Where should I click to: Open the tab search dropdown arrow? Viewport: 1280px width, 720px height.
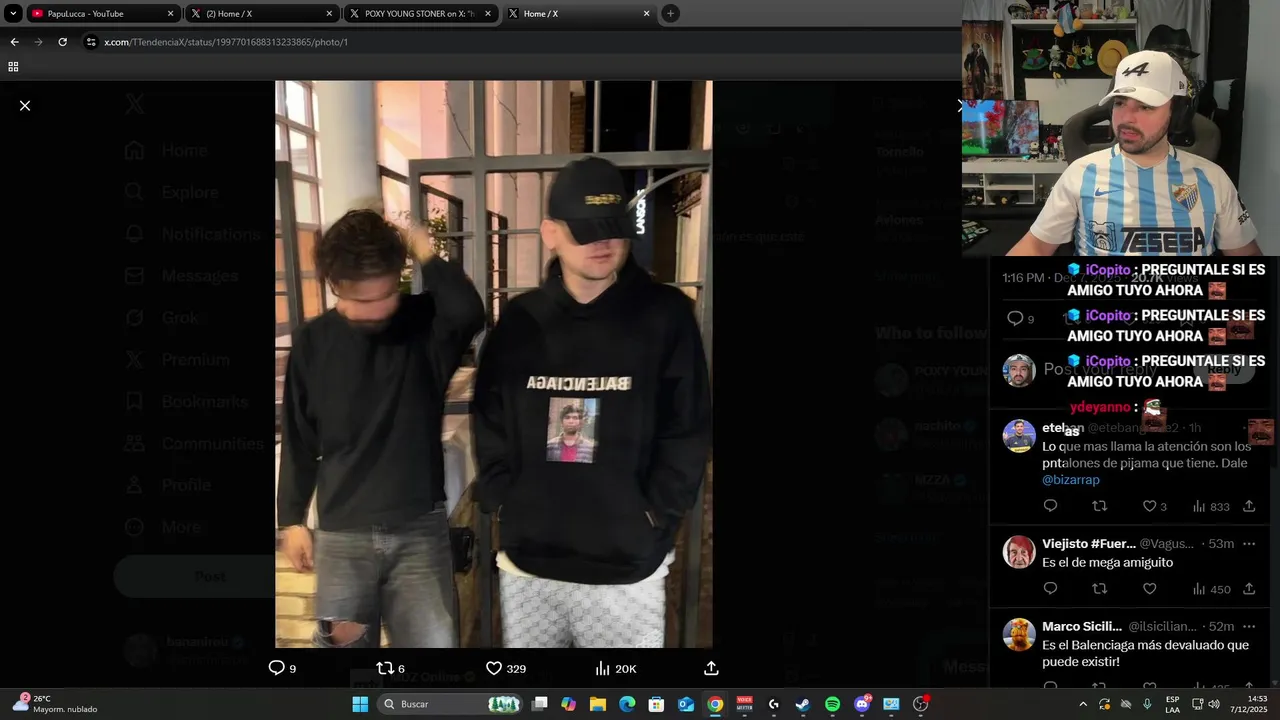(13, 14)
